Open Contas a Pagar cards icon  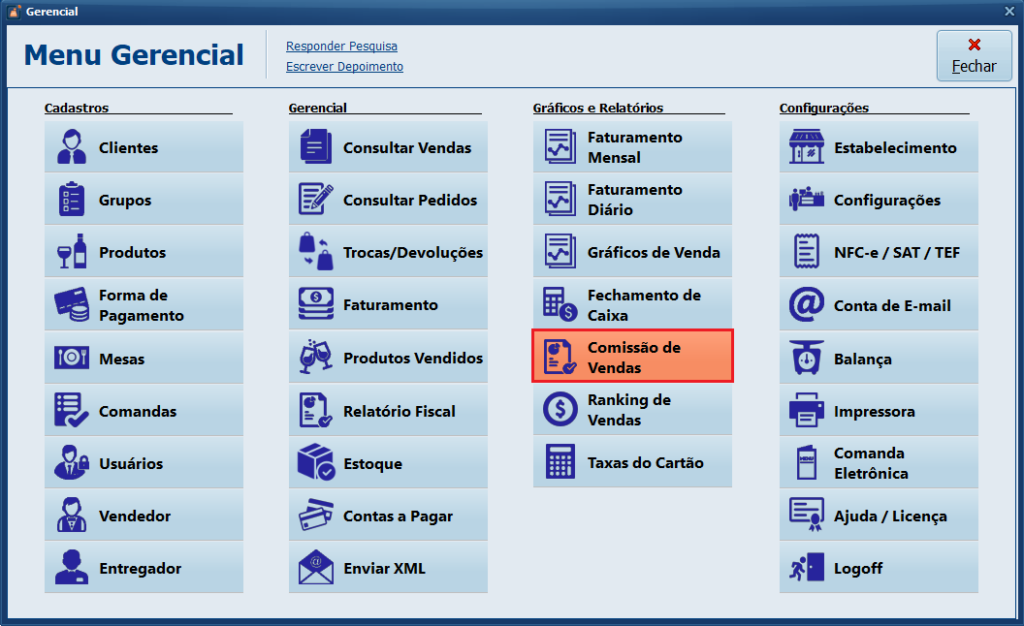(316, 515)
